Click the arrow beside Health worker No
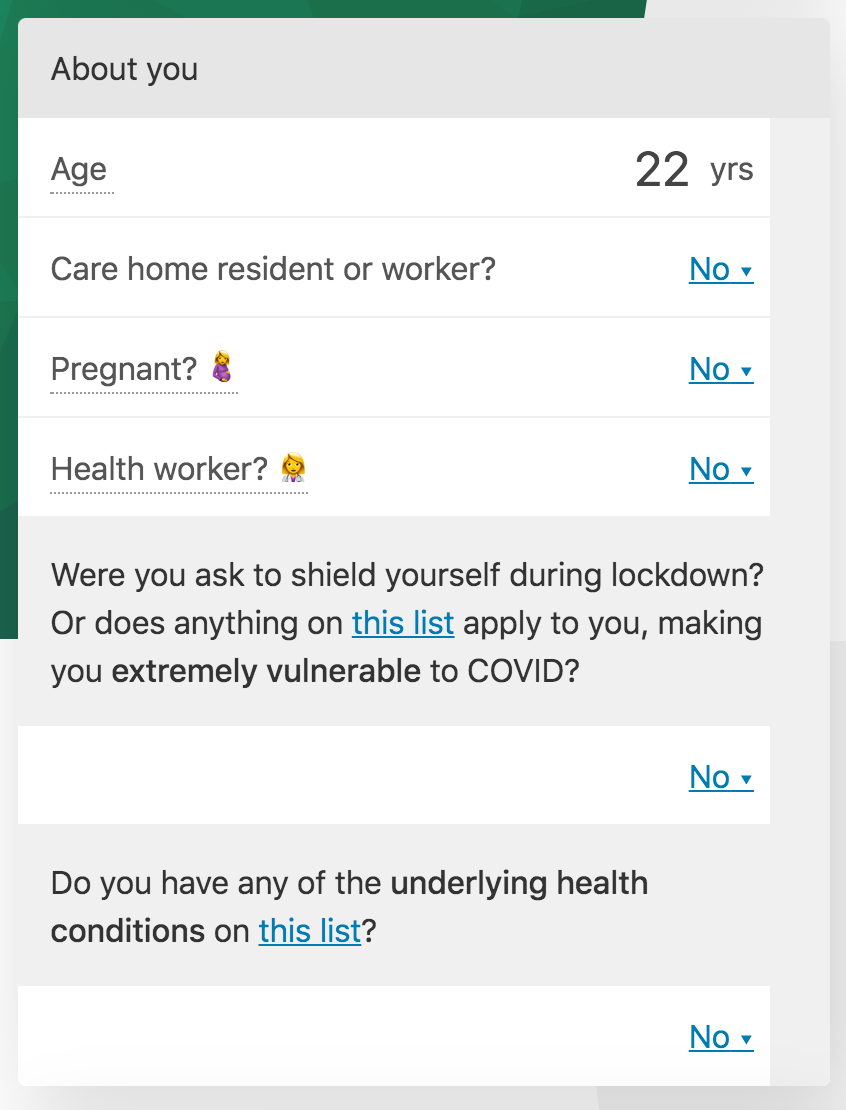Screen dimensions: 846x1110 click(745, 471)
